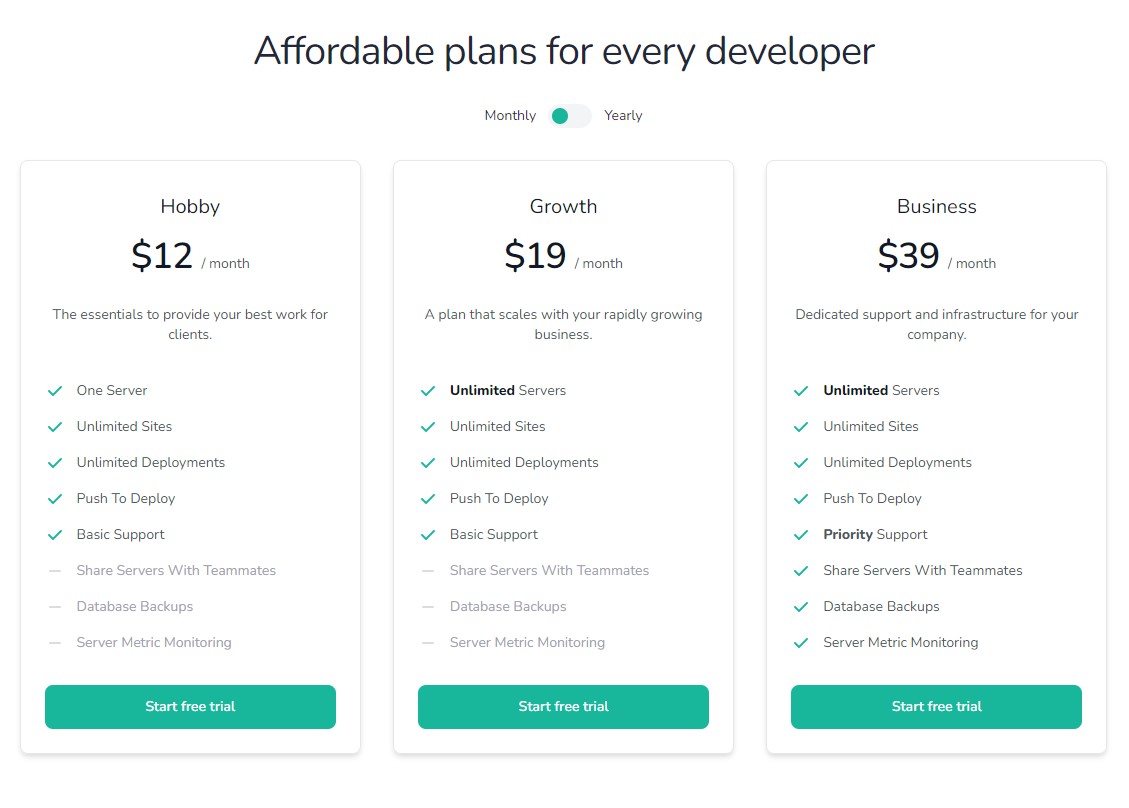Select the Database Backups checkmark in Business
Screen dimensions: 1129x808
[802, 606]
